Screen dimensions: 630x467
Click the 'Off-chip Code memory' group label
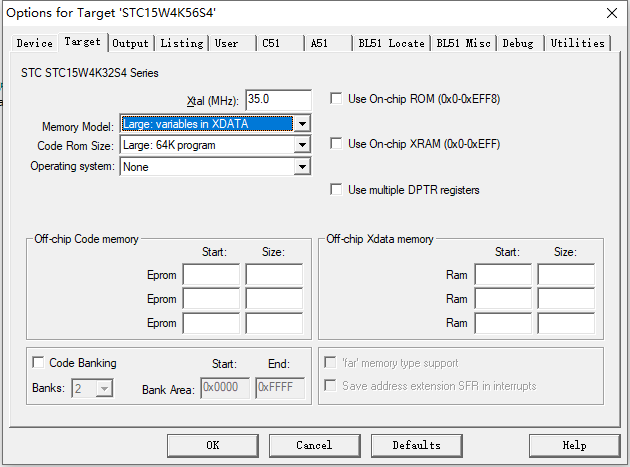click(86, 239)
